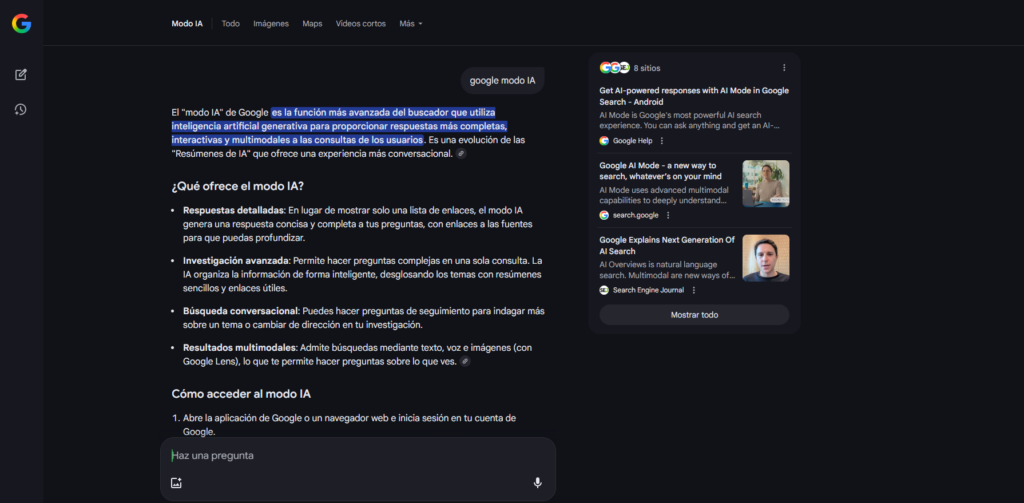Click the add image icon in the question box
The width and height of the screenshot is (1024, 503).
coord(176,483)
